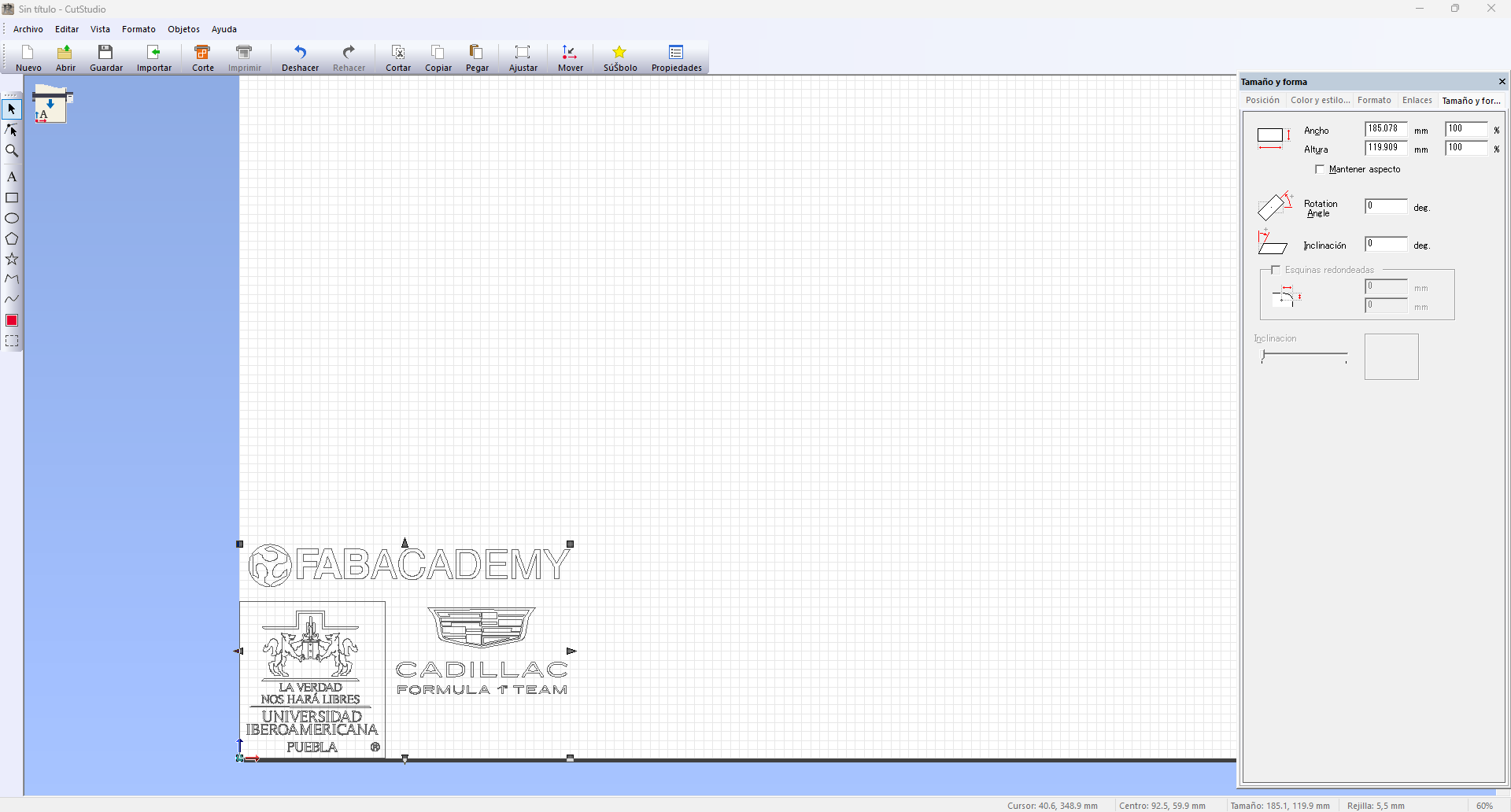Undo the last action with Deshacer

tap(301, 58)
